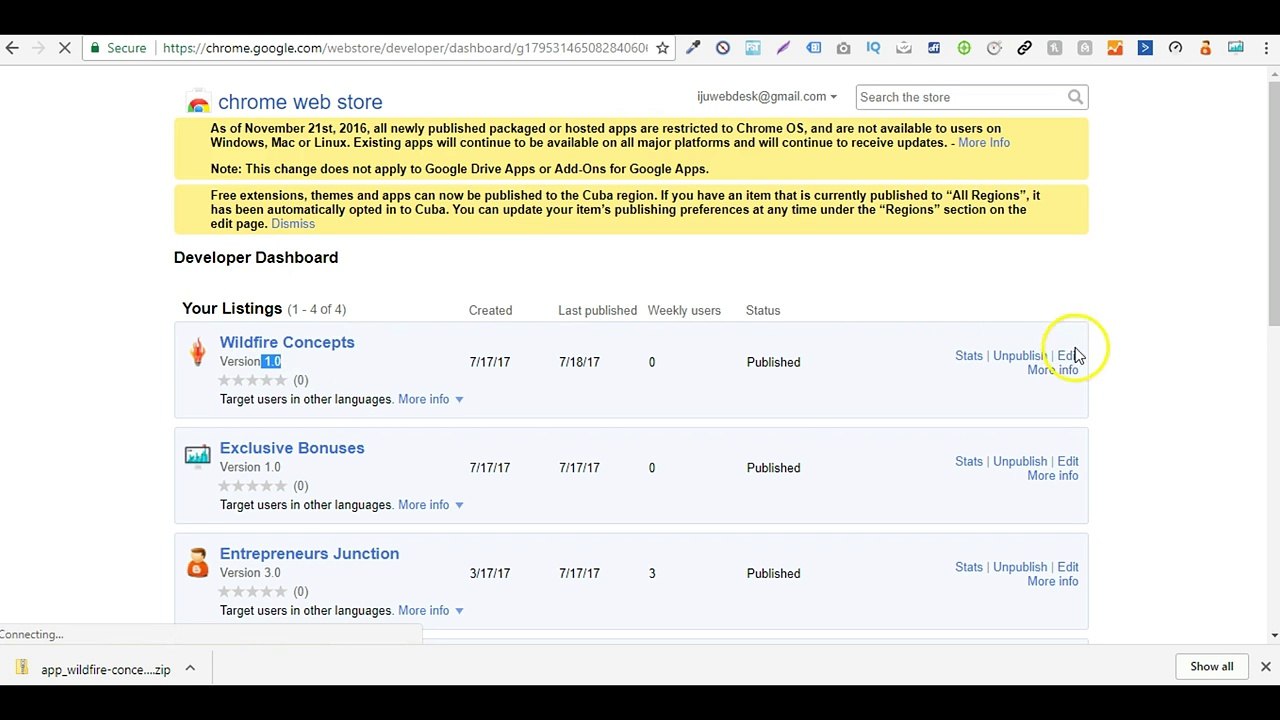View Stats for Entrepreneurs Junction
The image size is (1280, 720).
tap(969, 568)
